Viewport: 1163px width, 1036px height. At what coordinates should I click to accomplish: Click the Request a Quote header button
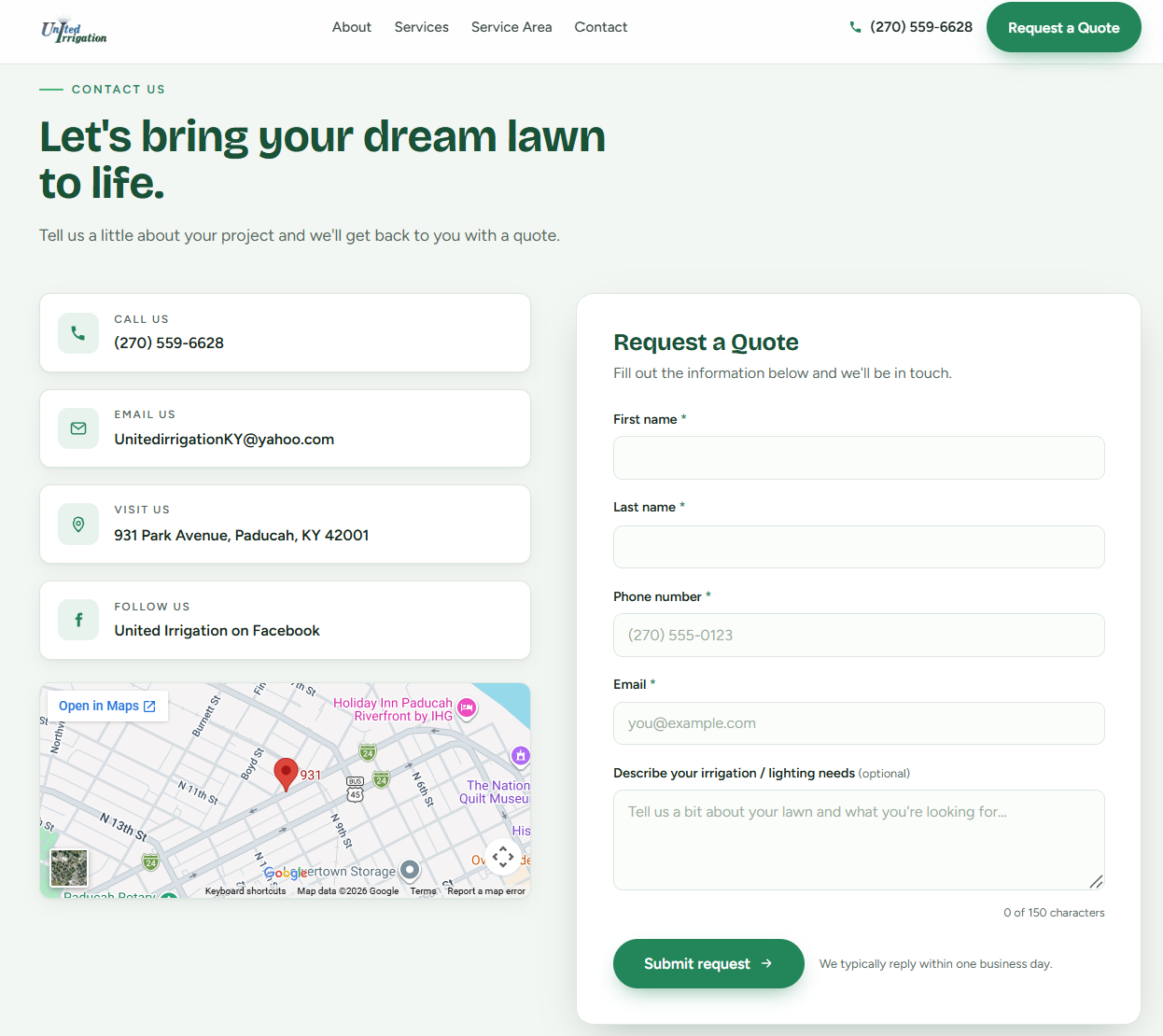[1064, 27]
